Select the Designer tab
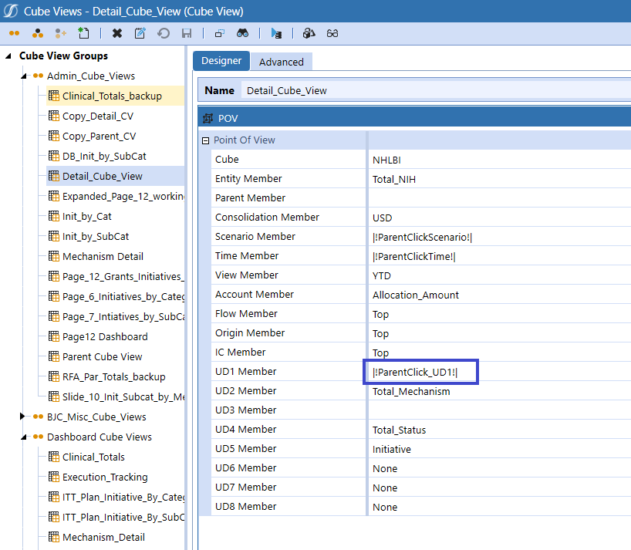The width and height of the screenshot is (631, 550). (221, 61)
